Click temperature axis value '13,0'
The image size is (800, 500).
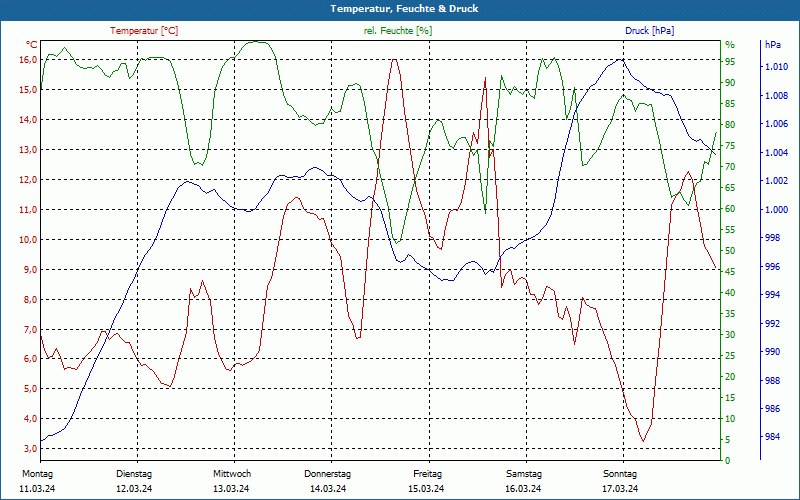(28, 149)
